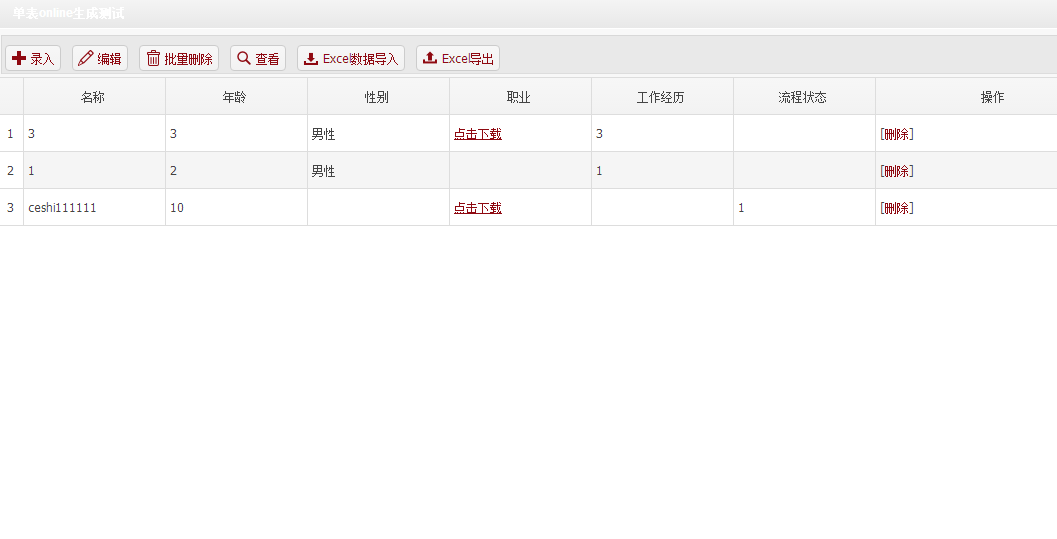Click the plus icon for 录入
Viewport: 1057px width, 539px height.
coord(19,58)
